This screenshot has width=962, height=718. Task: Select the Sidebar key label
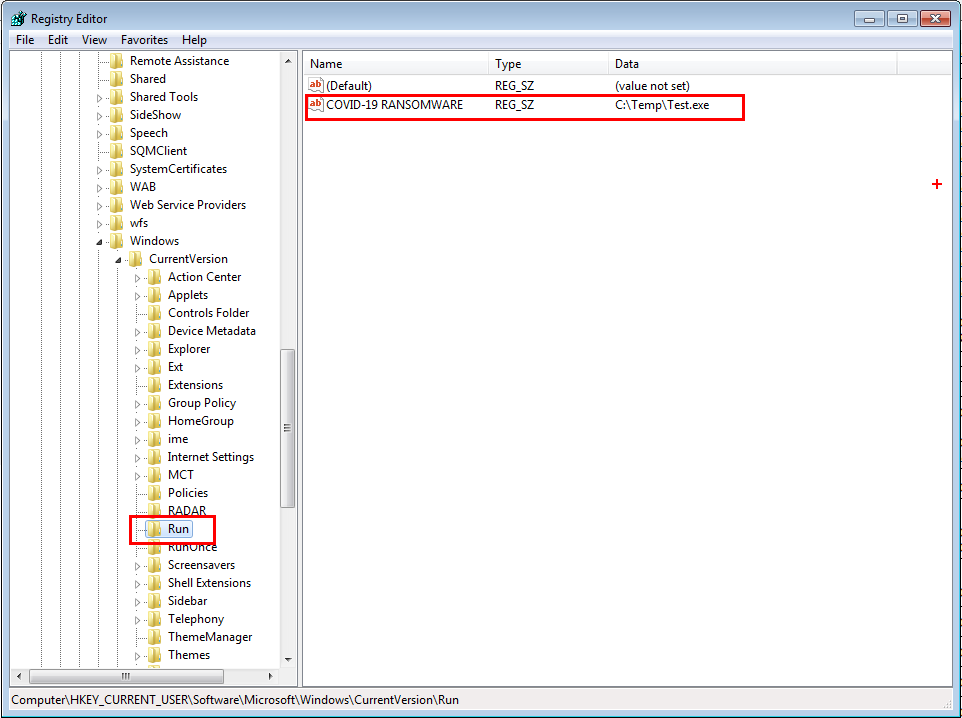point(187,601)
